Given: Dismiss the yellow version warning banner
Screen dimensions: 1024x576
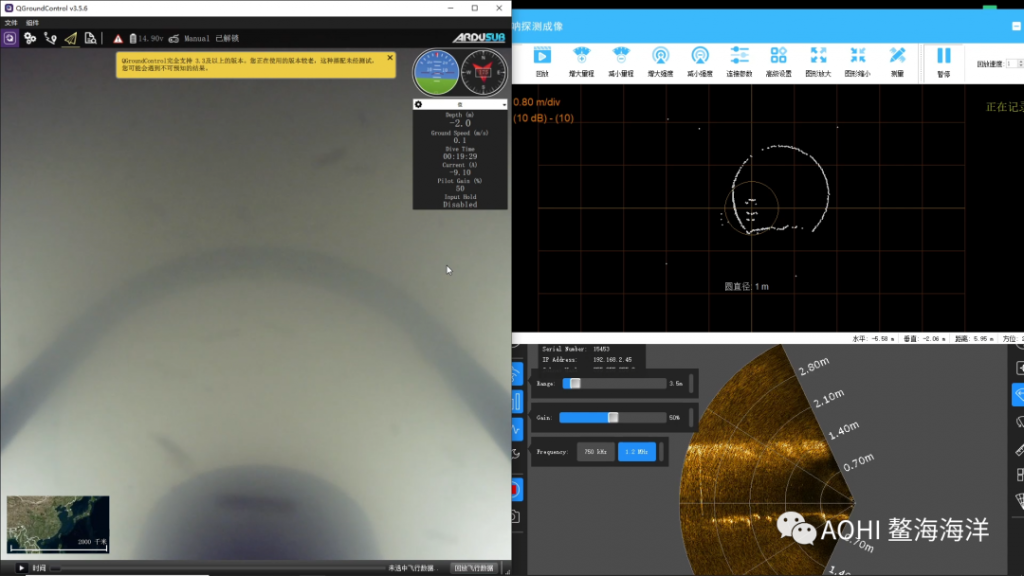Looking at the screenshot, I should [x=390, y=57].
